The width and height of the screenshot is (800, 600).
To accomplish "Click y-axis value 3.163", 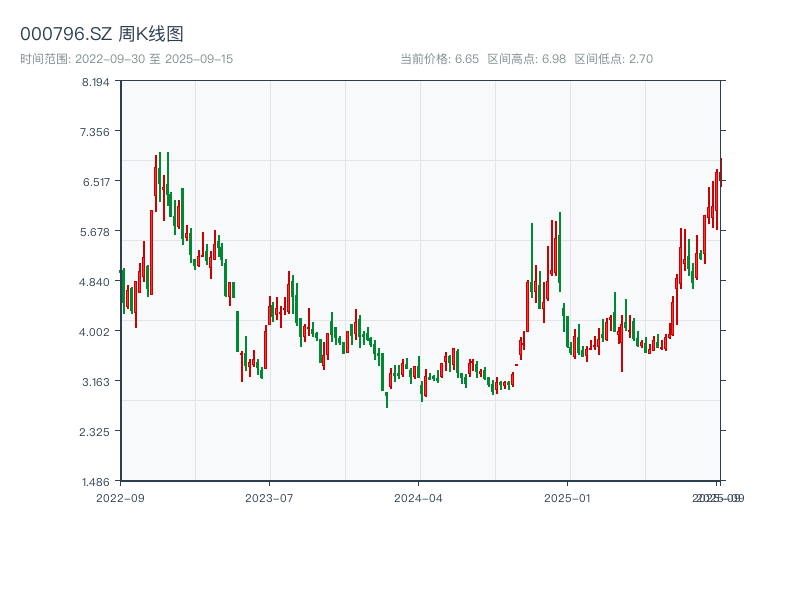I will [x=96, y=382].
